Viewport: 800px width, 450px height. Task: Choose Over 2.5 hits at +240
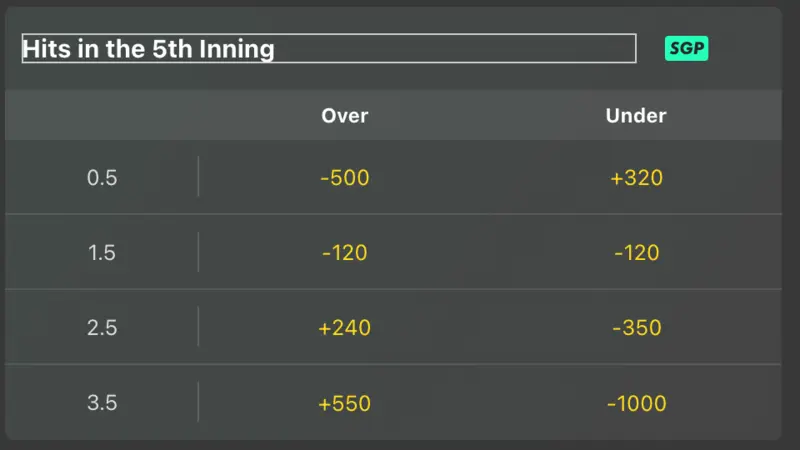pyautogui.click(x=345, y=328)
